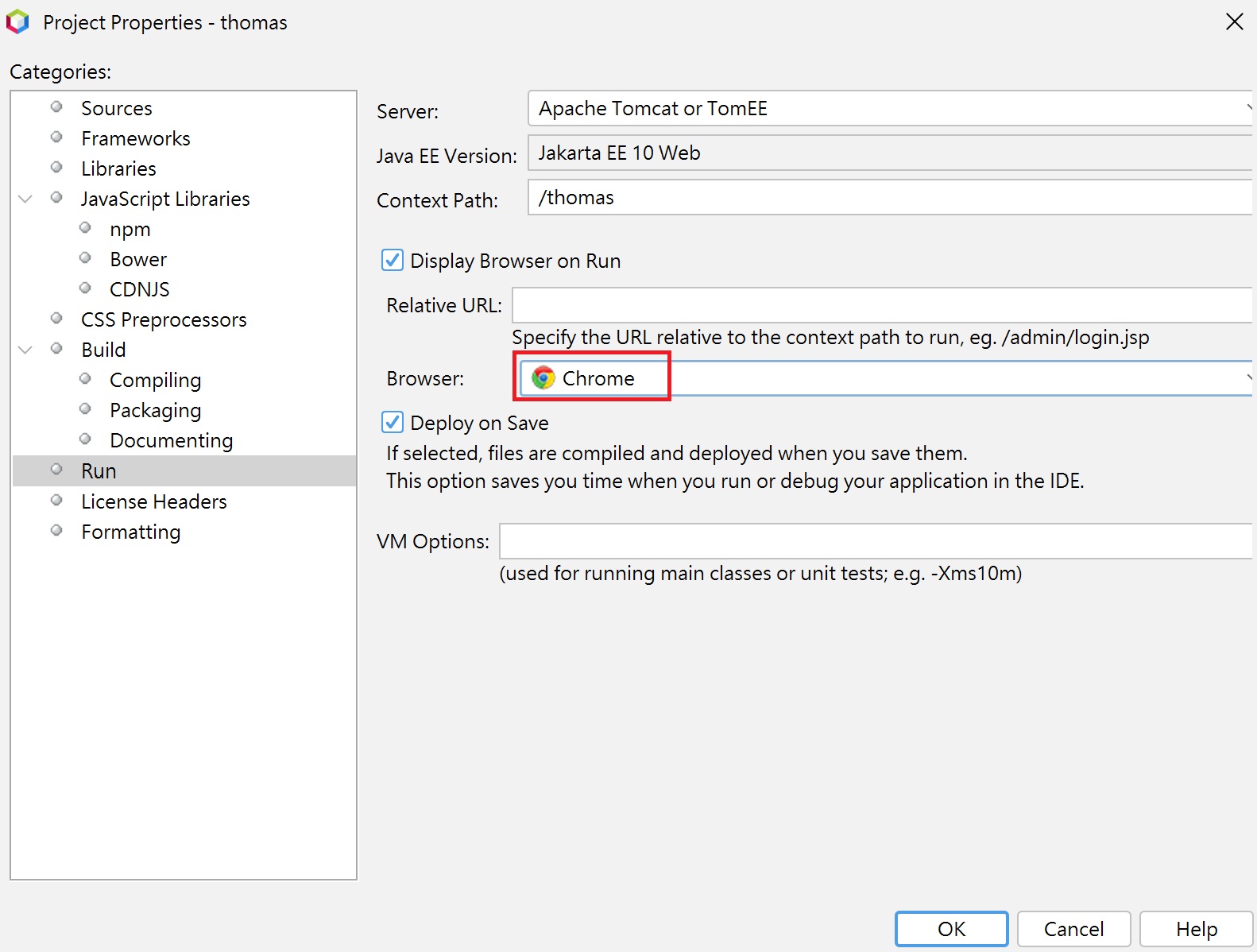Select the npm subcategory

tap(130, 229)
